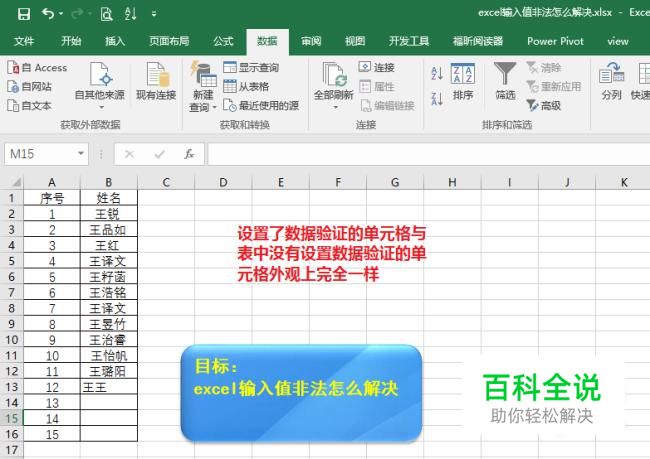This screenshot has height=459, width=650.
Task: Select cell containing 王浩铭
Action: pos(109,292)
